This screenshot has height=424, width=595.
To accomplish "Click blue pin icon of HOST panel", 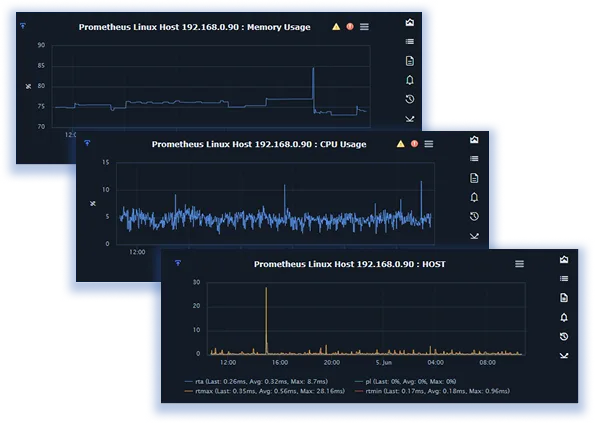I will [178, 263].
